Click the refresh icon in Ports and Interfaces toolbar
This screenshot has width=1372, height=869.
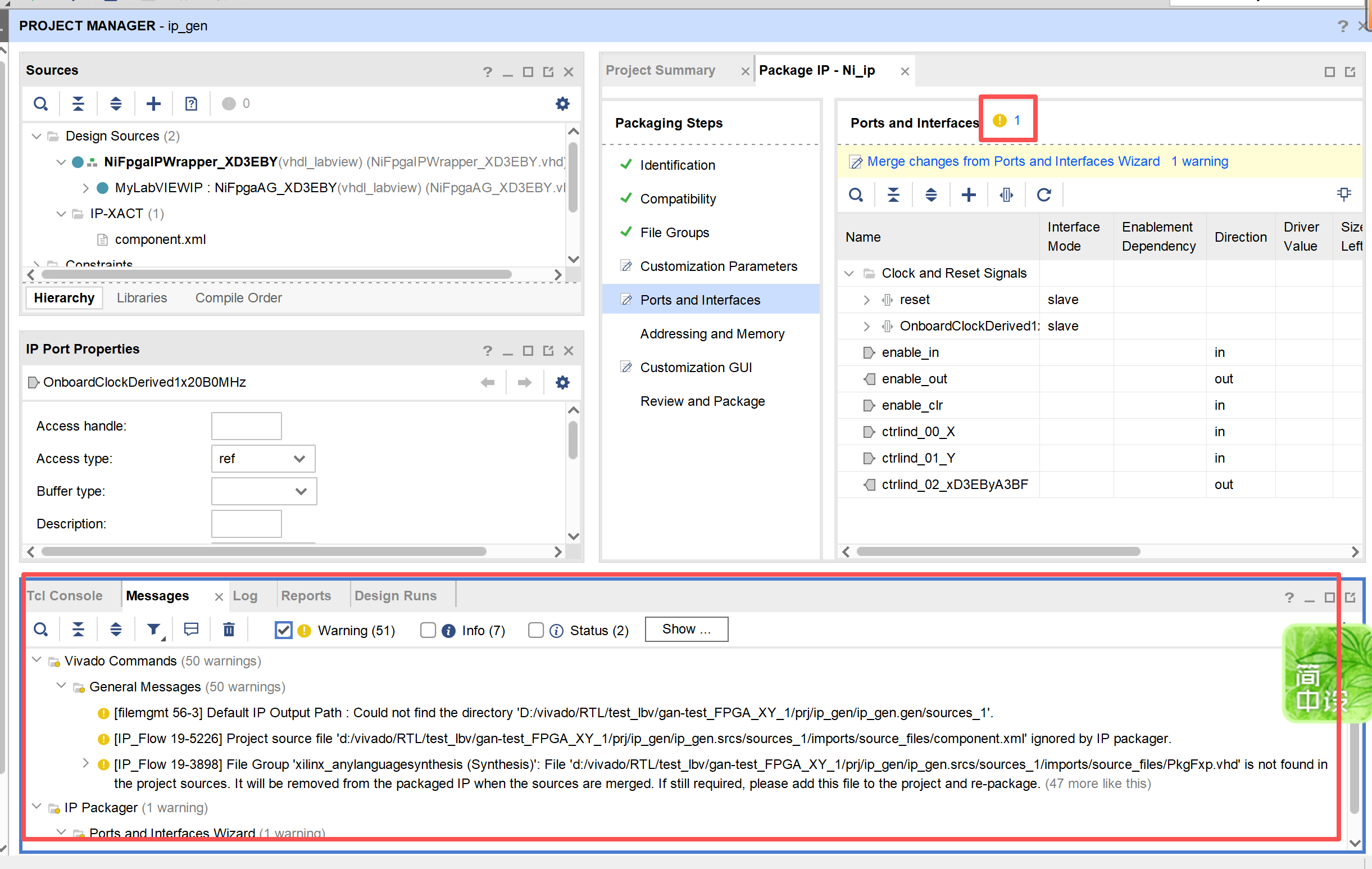point(1043,195)
